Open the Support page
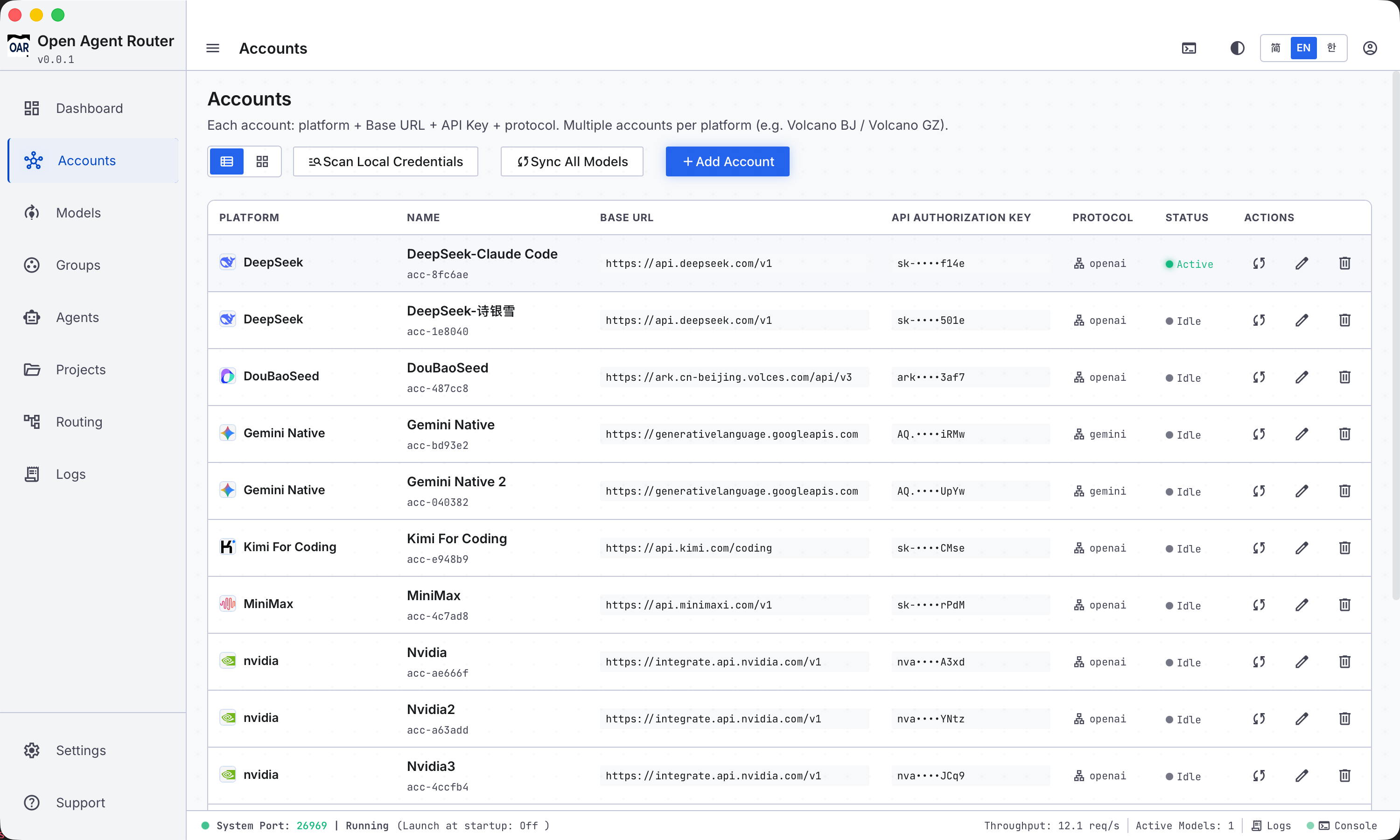 93,803
